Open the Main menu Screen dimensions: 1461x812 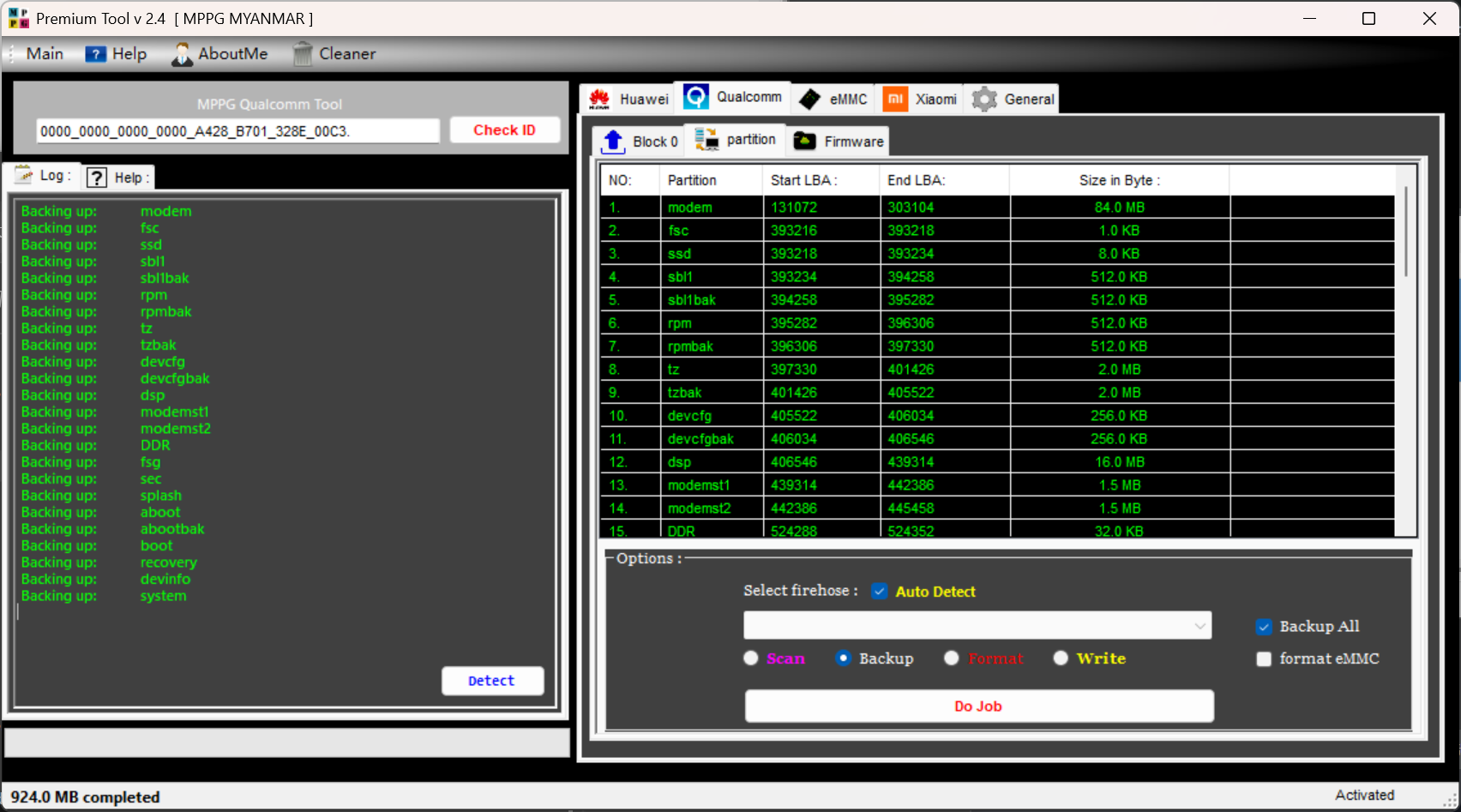tap(45, 54)
